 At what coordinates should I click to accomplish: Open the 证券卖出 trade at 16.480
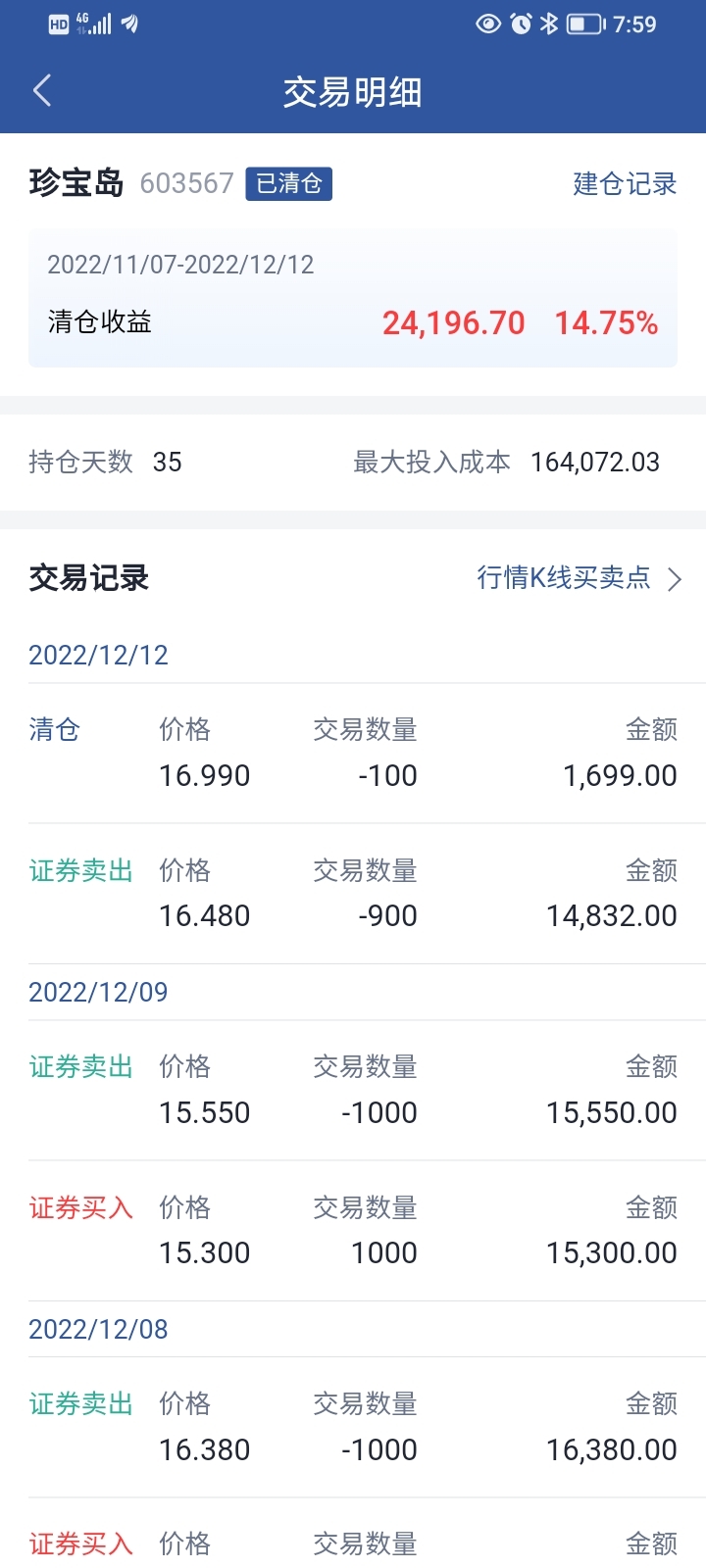[353, 893]
